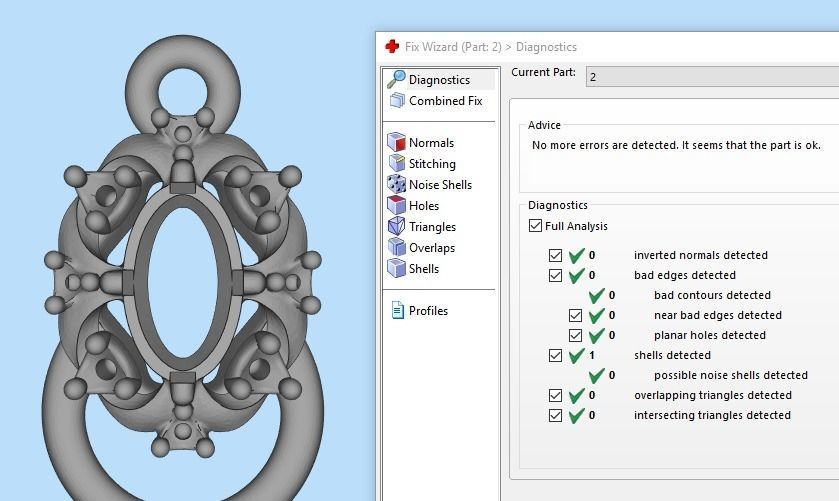This screenshot has height=501, width=839.
Task: Click the red cross Fix Wizard icon
Action: [x=392, y=47]
